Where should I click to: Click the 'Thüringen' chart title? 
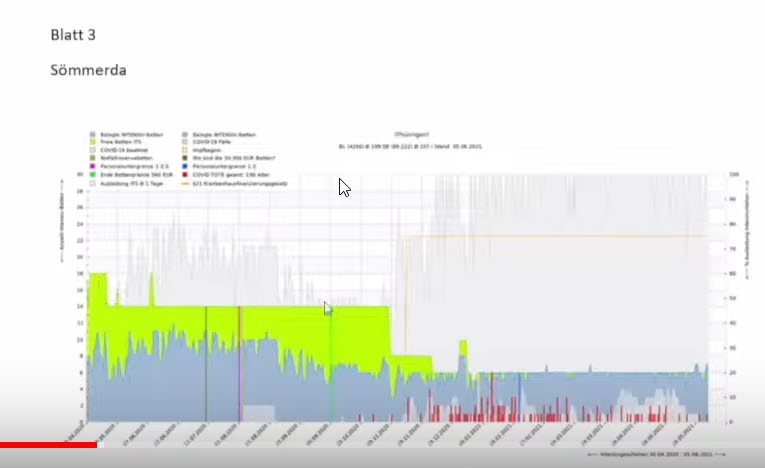[x=412, y=134]
